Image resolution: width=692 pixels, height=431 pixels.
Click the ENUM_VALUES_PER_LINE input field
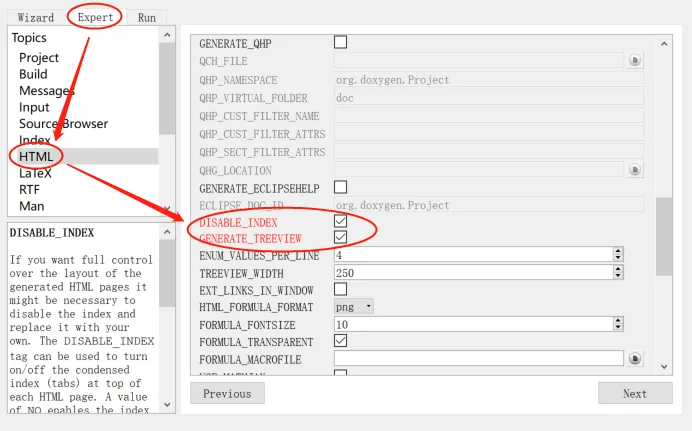(474, 255)
